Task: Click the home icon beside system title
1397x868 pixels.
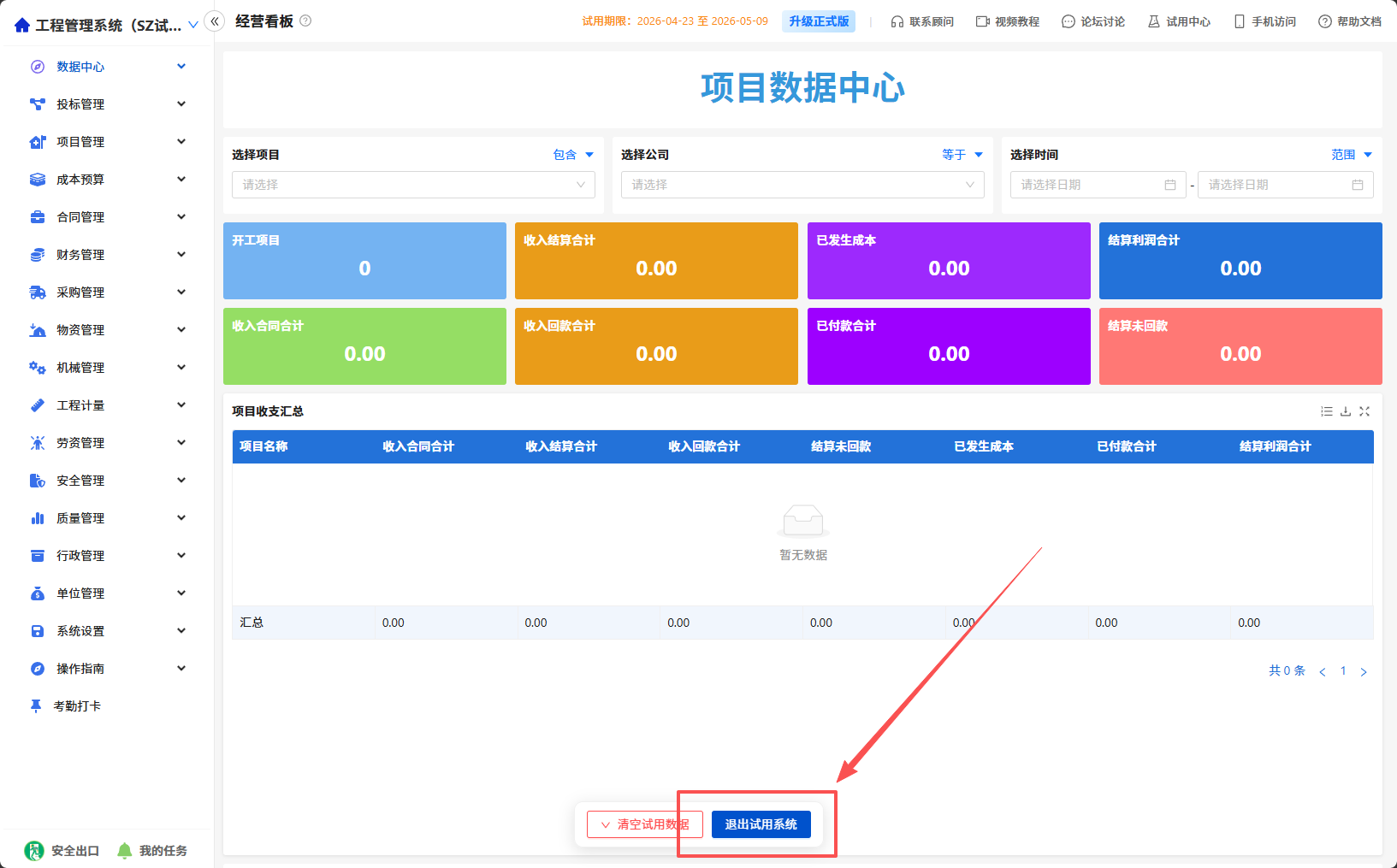Action: [x=22, y=25]
